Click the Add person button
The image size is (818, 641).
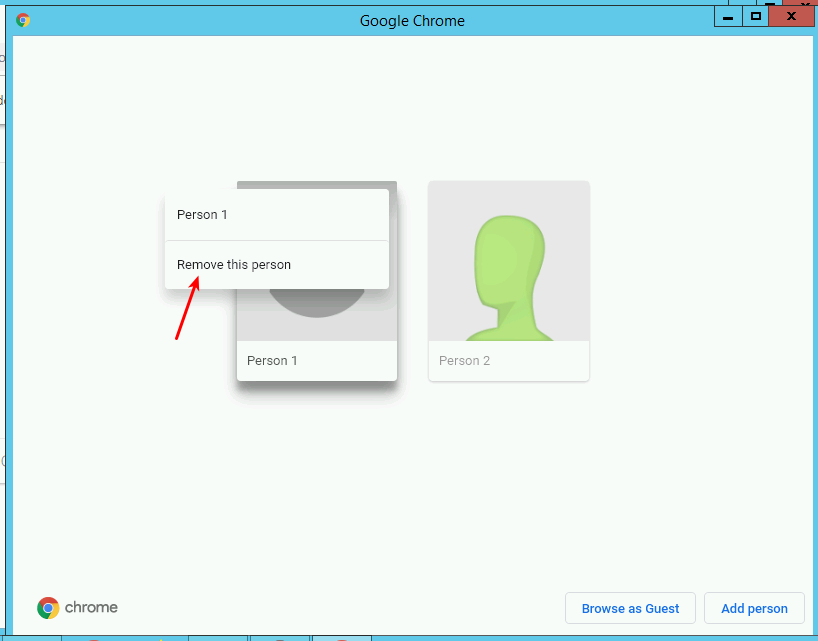point(754,608)
